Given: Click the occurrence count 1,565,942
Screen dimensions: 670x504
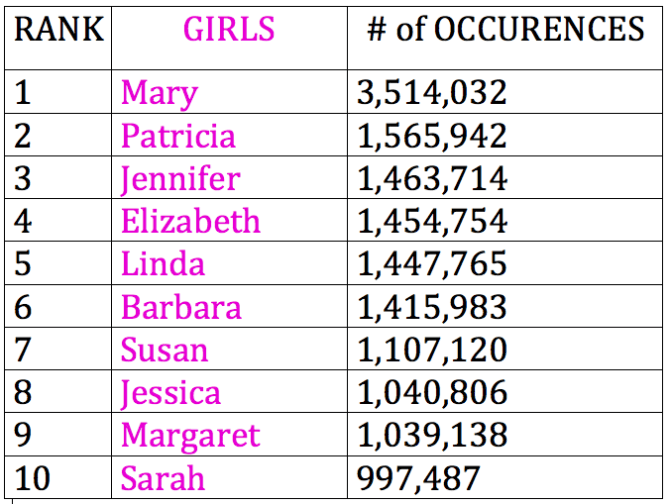Looking at the screenshot, I should (x=432, y=136).
